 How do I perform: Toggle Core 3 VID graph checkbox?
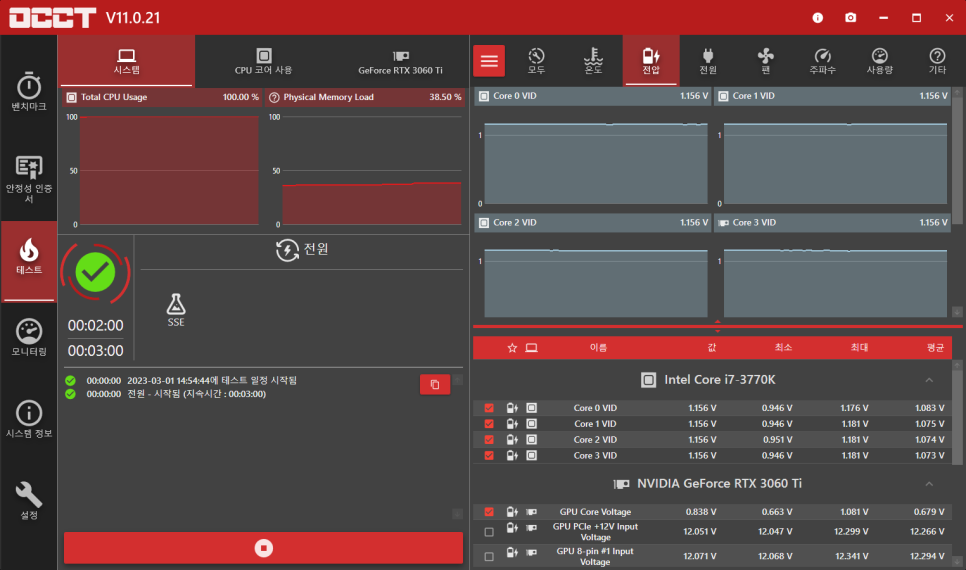[489, 455]
